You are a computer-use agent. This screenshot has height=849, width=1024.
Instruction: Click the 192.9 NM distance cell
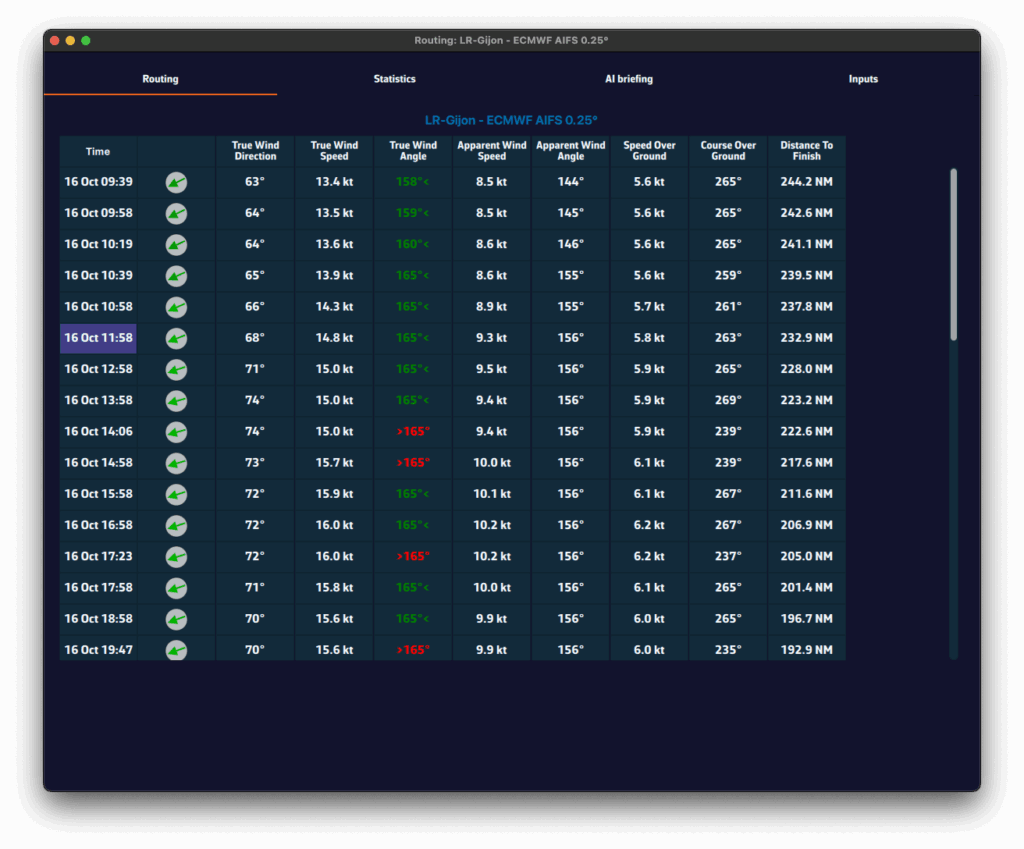tap(806, 650)
